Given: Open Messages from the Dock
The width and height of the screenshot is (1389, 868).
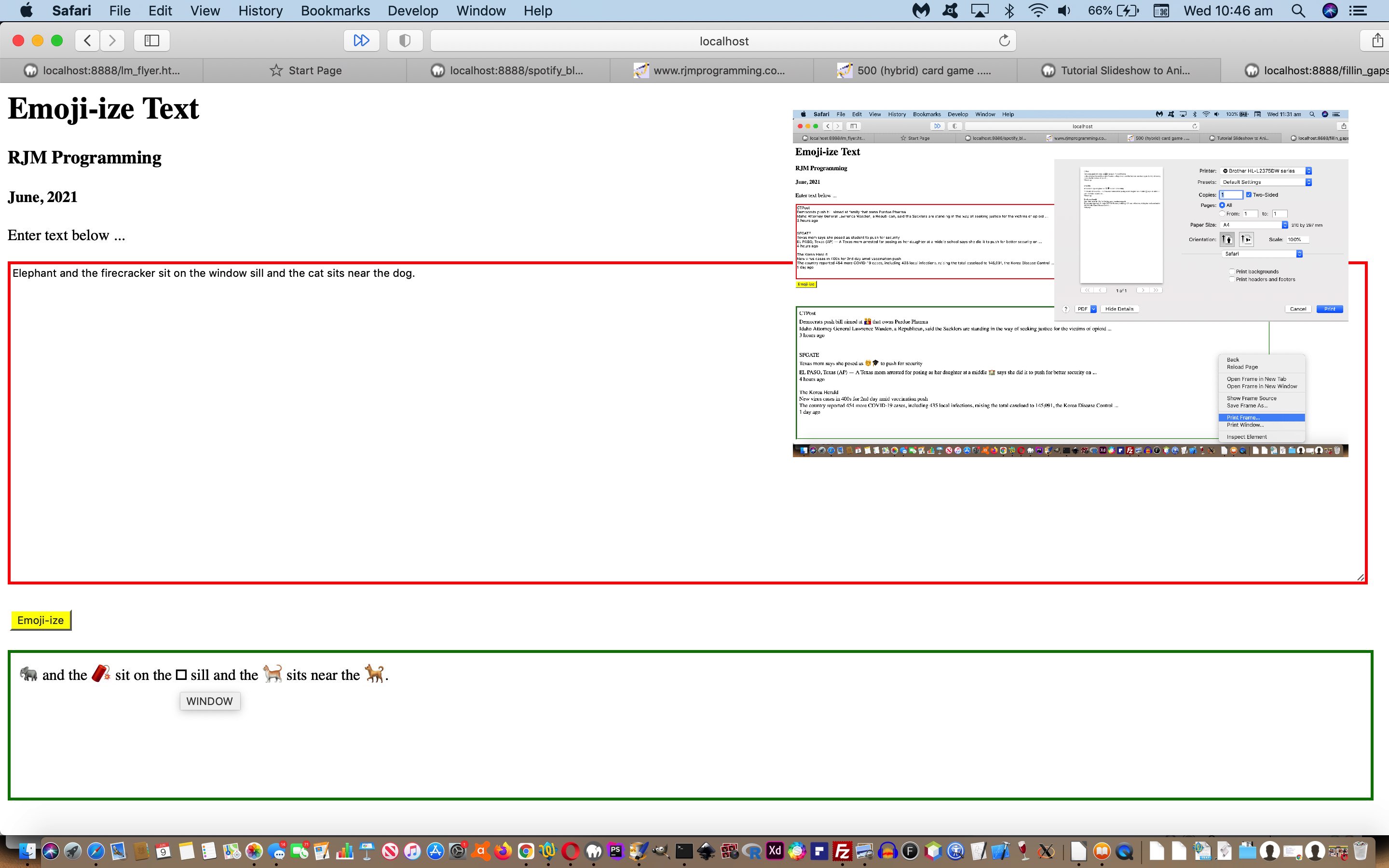Looking at the screenshot, I should tap(277, 851).
